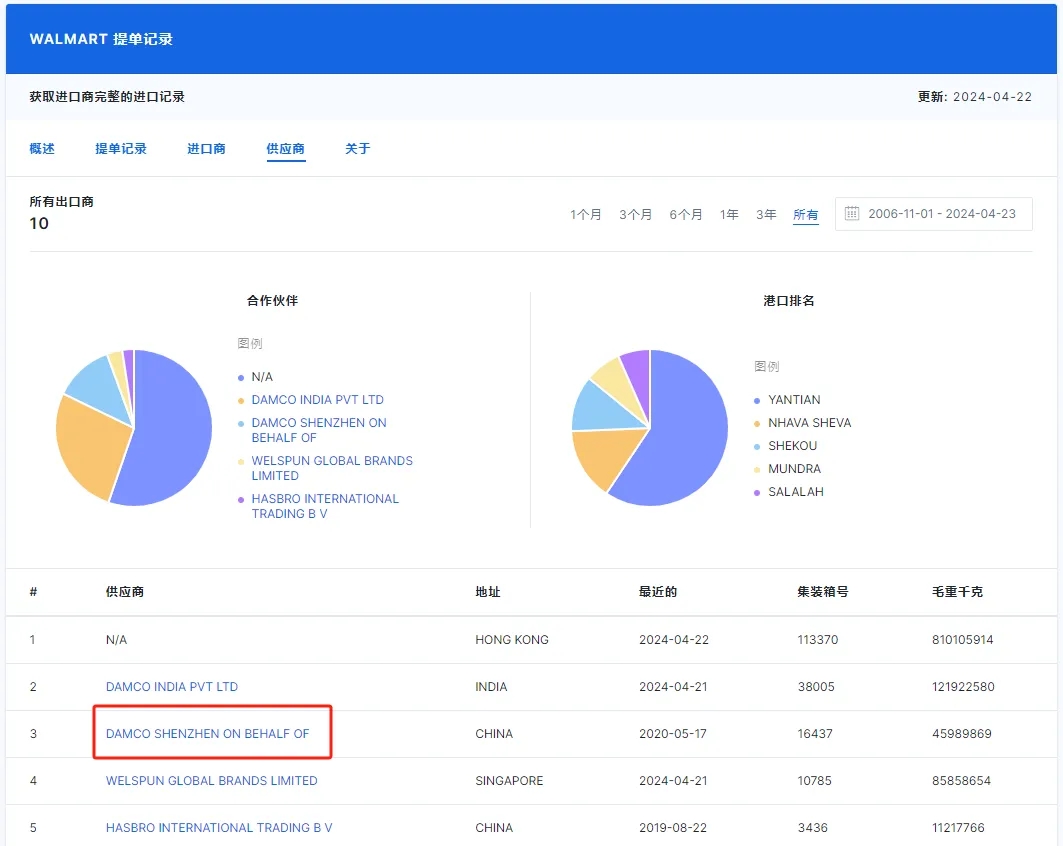This screenshot has height=846, width=1063.
Task: Click the WELSPUN GLOBAL BRANDS LIMITED supplier link
Action: pyautogui.click(x=211, y=780)
